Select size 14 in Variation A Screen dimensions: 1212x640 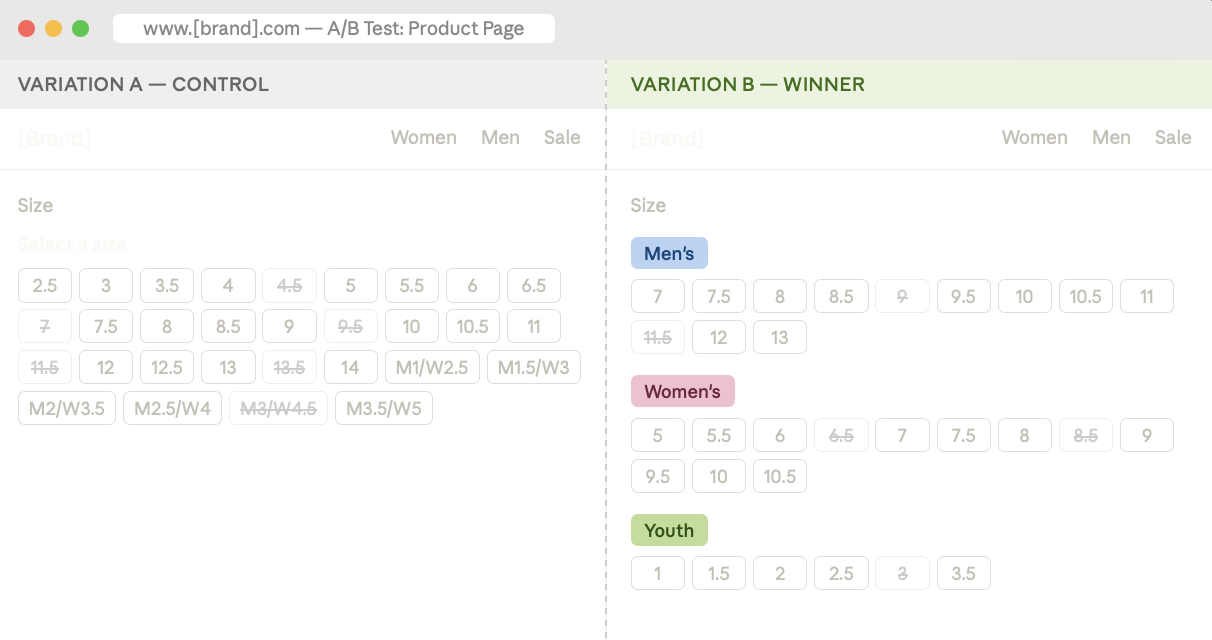350,367
